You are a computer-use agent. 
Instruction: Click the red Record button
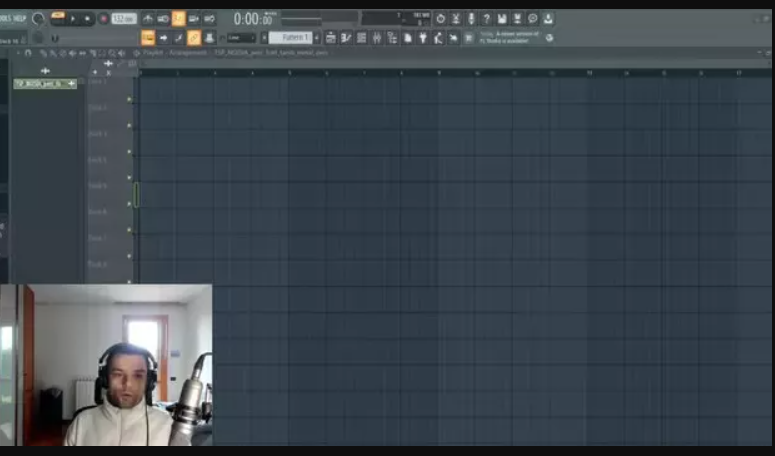[x=103, y=19]
